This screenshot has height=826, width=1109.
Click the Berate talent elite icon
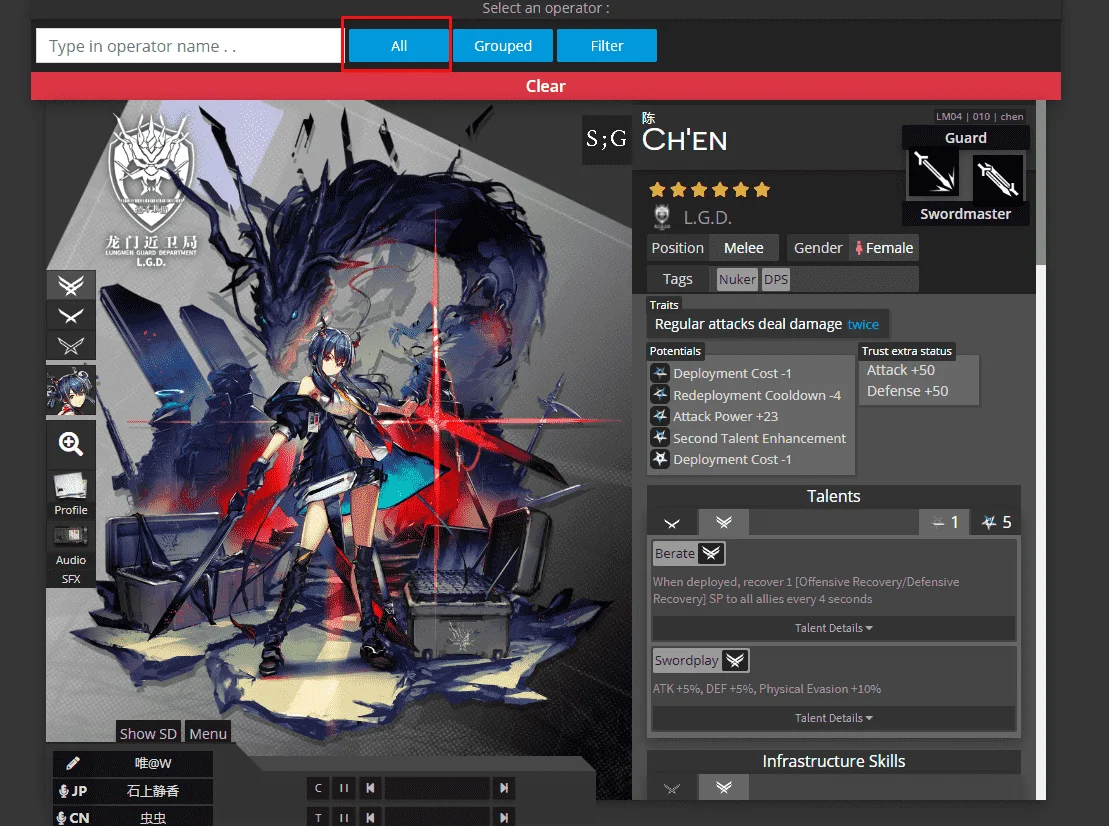712,554
